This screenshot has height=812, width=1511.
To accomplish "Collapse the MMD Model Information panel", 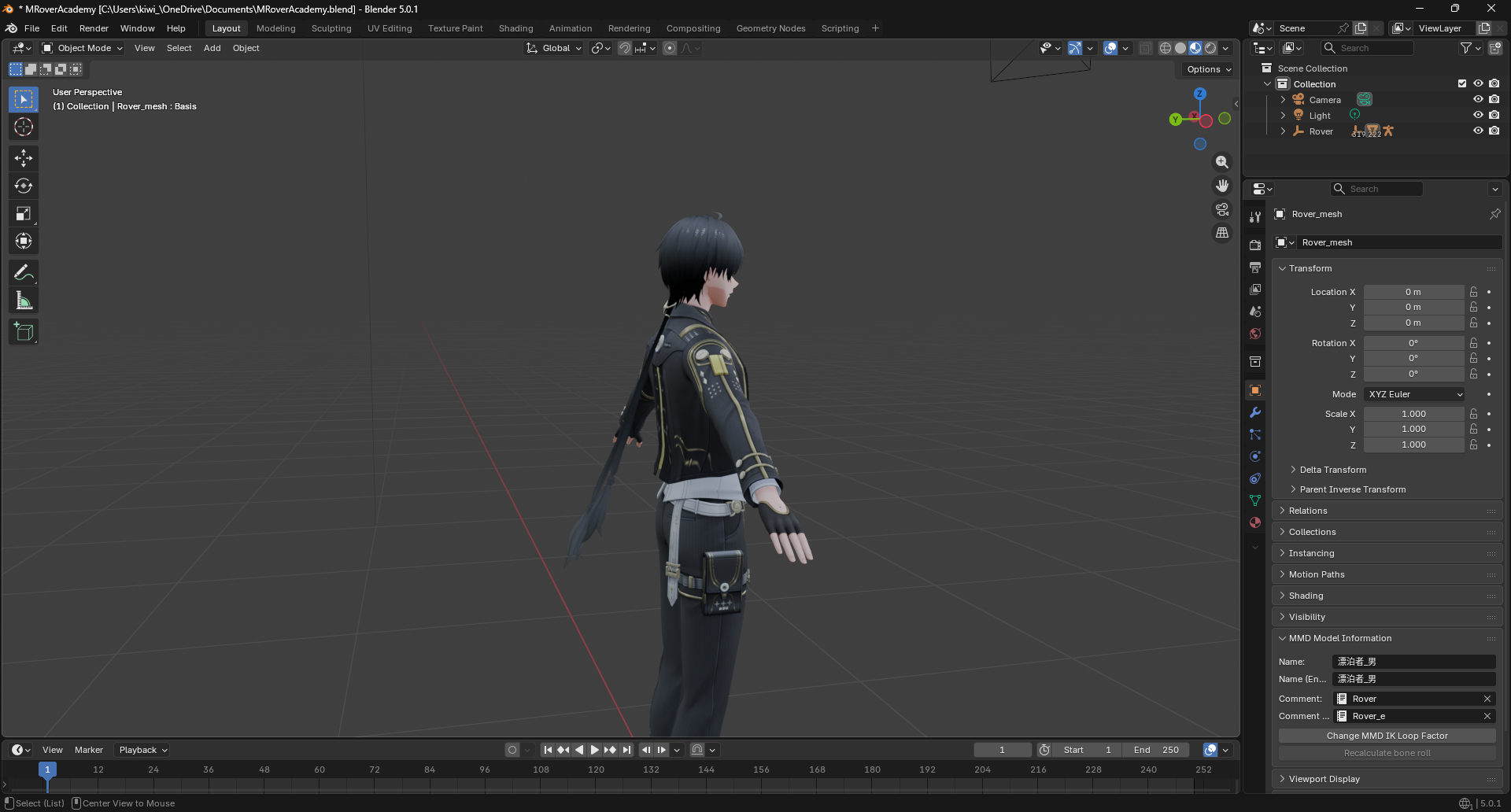I will click(x=1339, y=638).
